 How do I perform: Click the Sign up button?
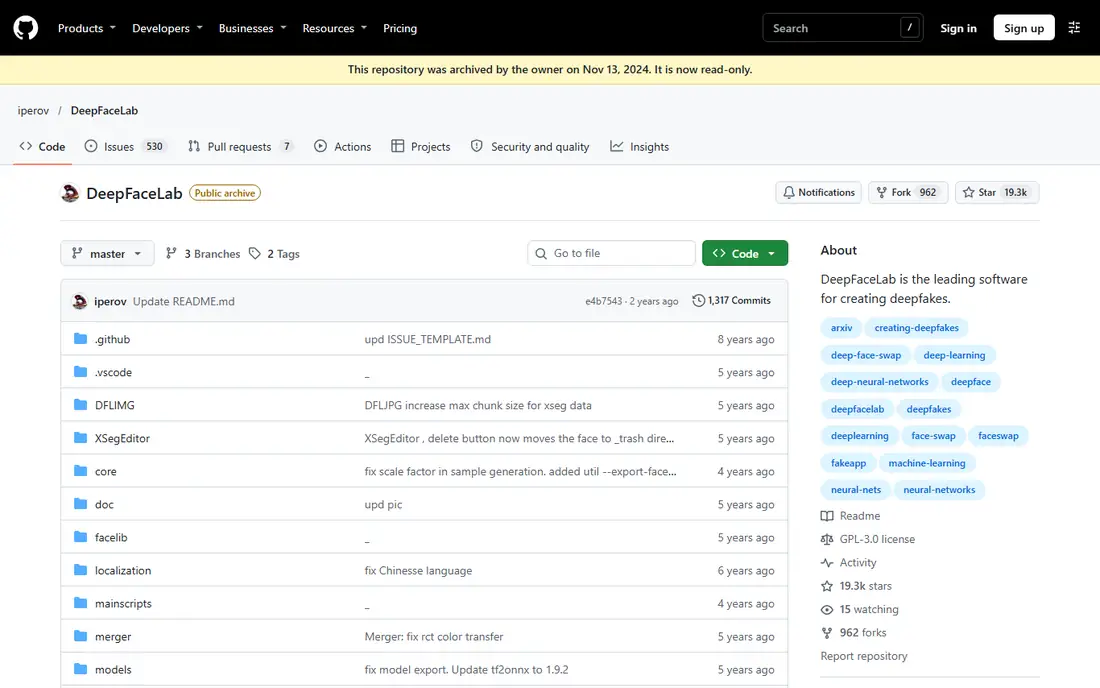click(x=1024, y=28)
